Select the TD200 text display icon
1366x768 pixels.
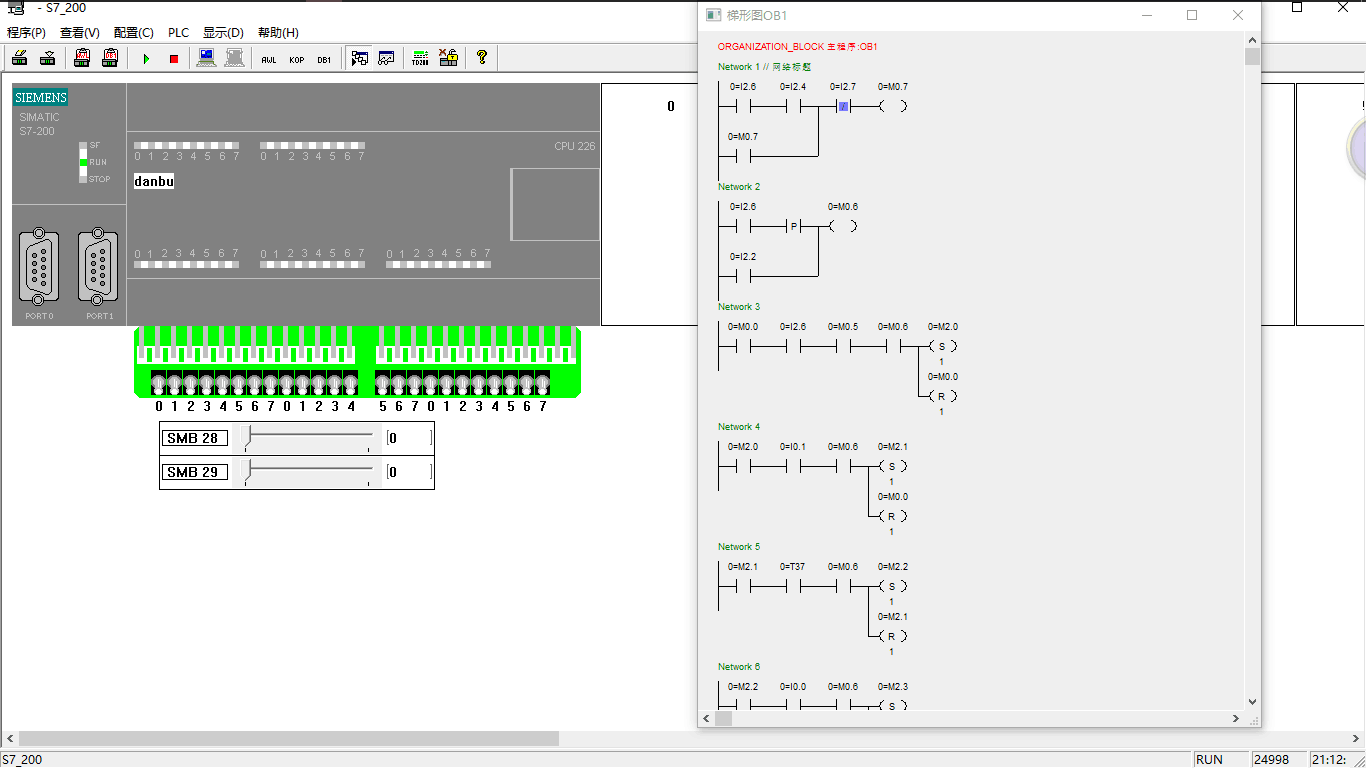[420, 58]
